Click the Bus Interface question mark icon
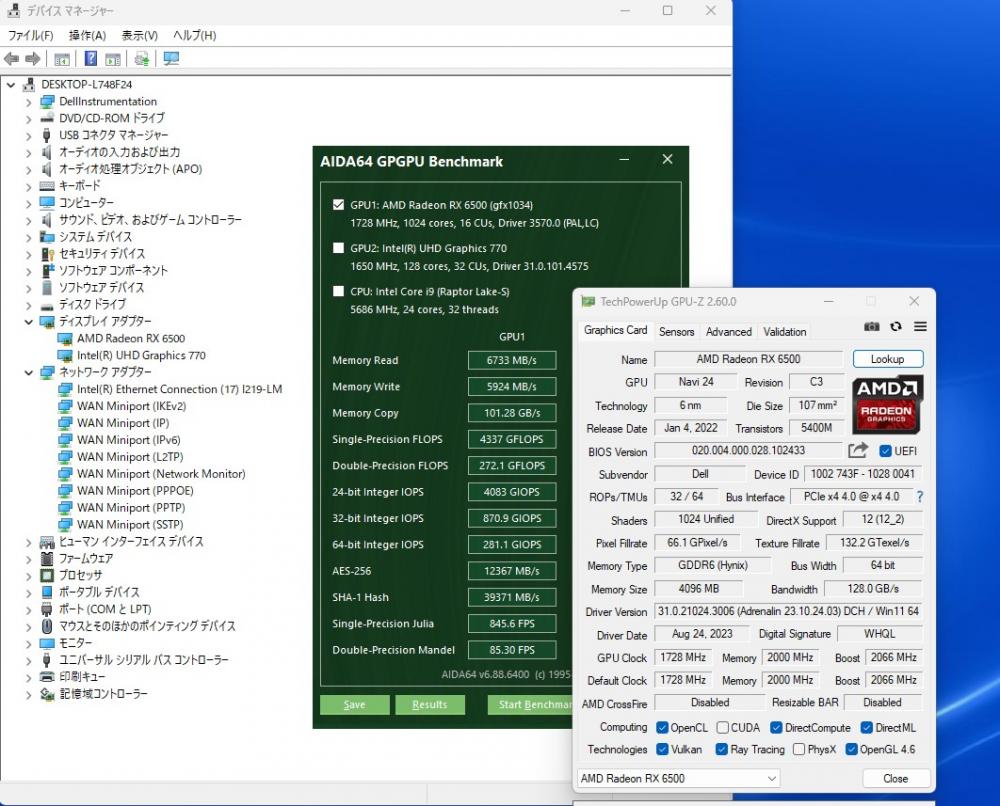This screenshot has width=1000, height=806. (920, 496)
